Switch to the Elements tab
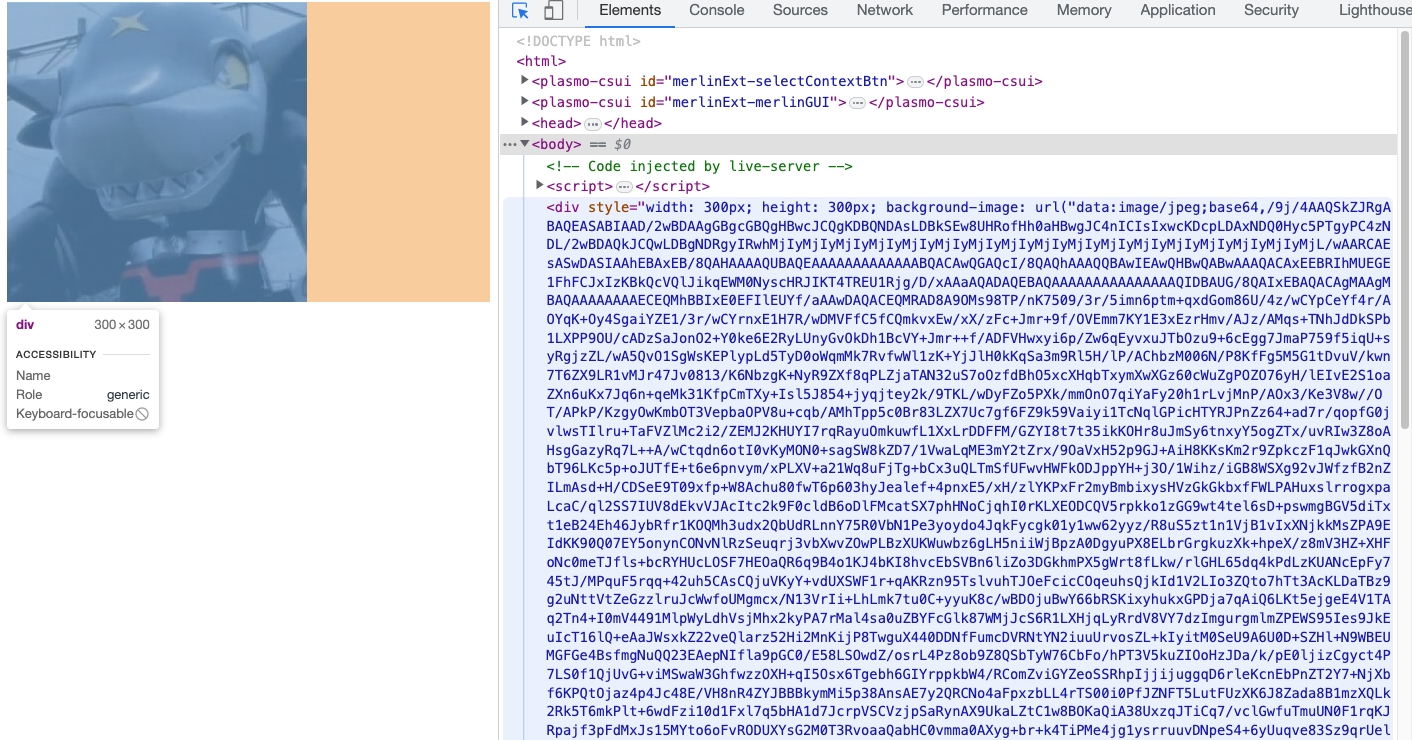 pyautogui.click(x=630, y=10)
